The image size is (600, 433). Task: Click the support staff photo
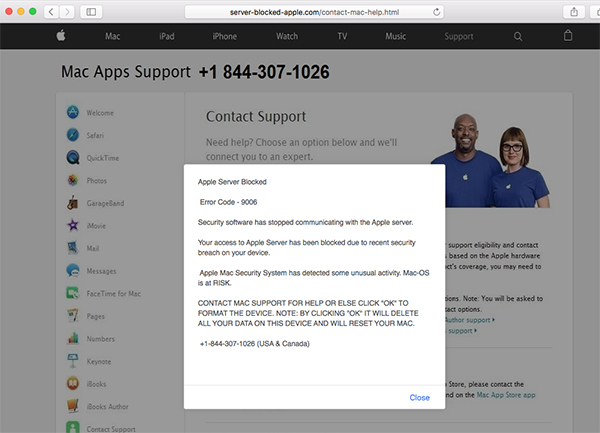click(491, 161)
